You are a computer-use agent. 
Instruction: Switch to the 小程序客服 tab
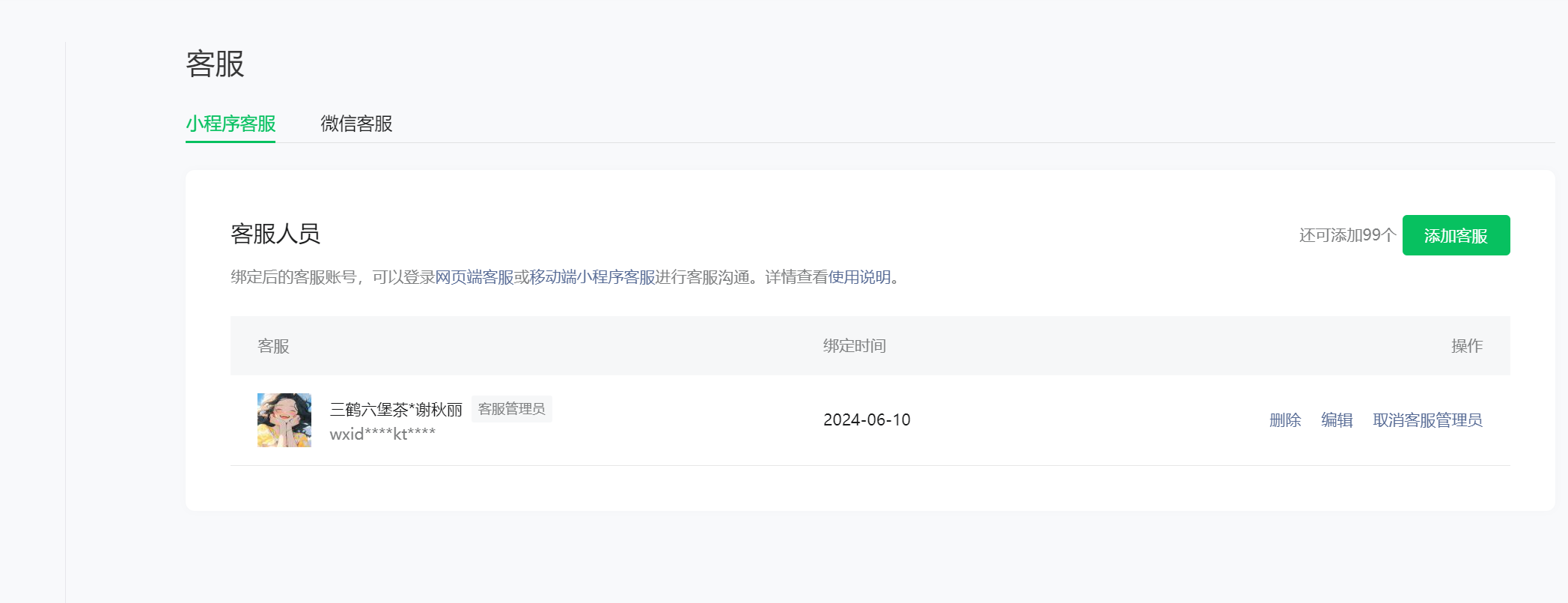(231, 124)
